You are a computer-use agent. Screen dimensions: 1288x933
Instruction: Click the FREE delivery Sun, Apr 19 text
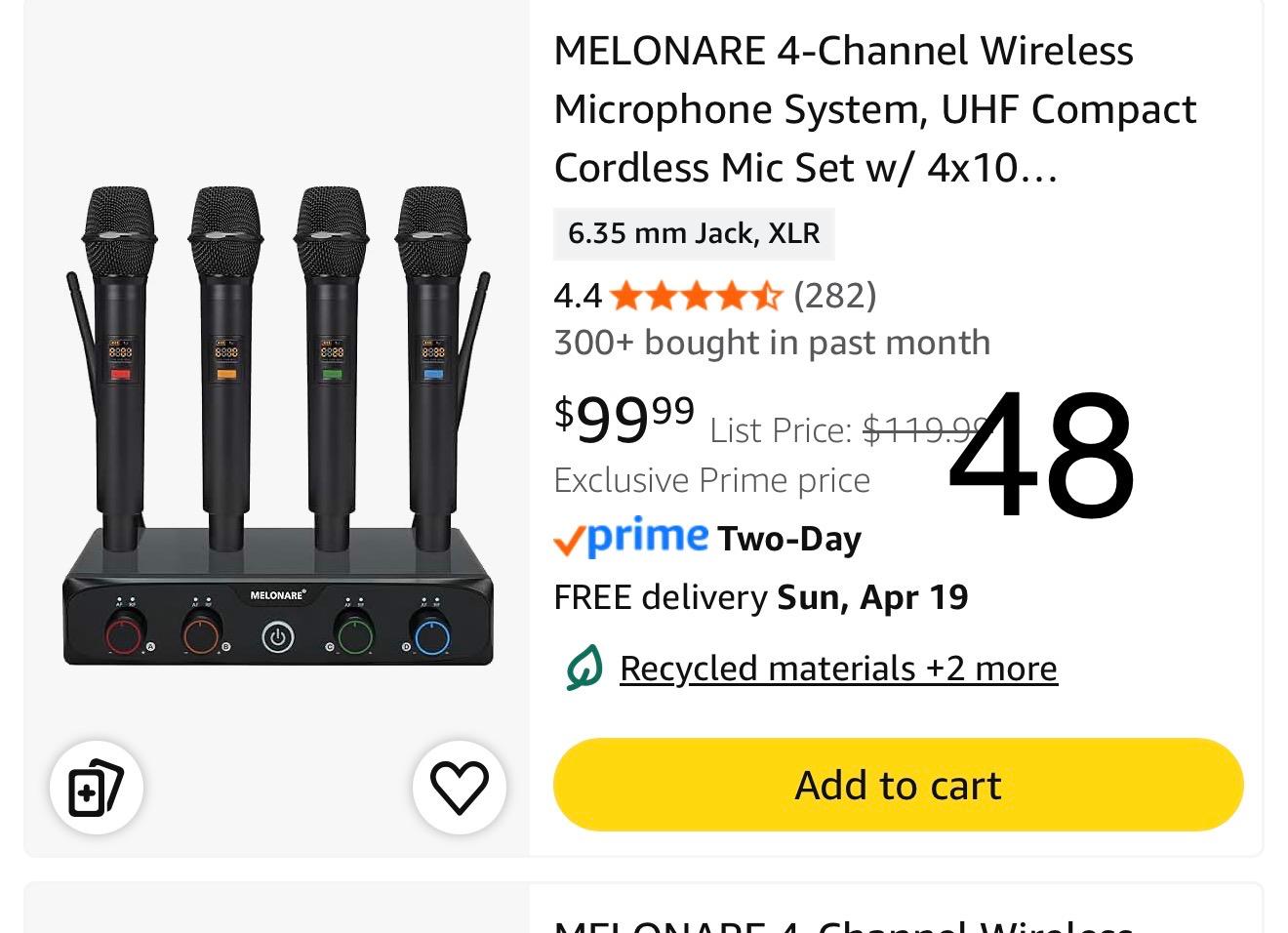(760, 597)
